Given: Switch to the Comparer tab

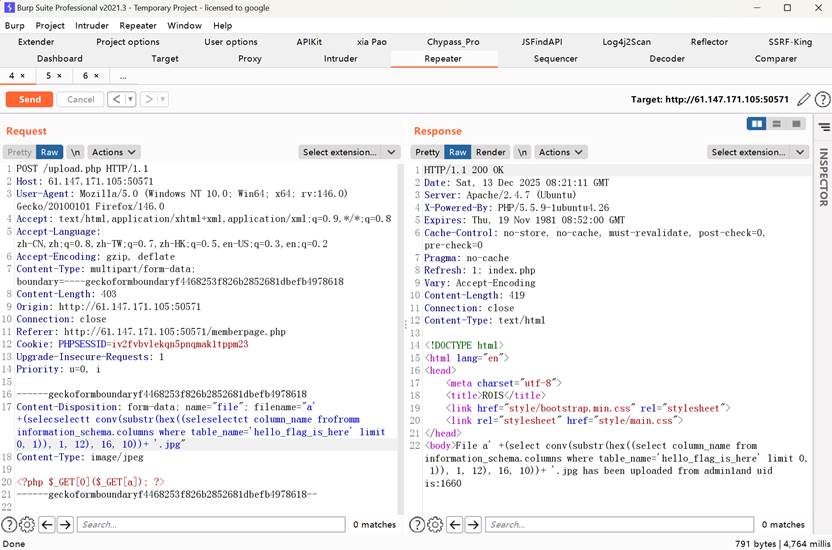Looking at the screenshot, I should point(775,59).
